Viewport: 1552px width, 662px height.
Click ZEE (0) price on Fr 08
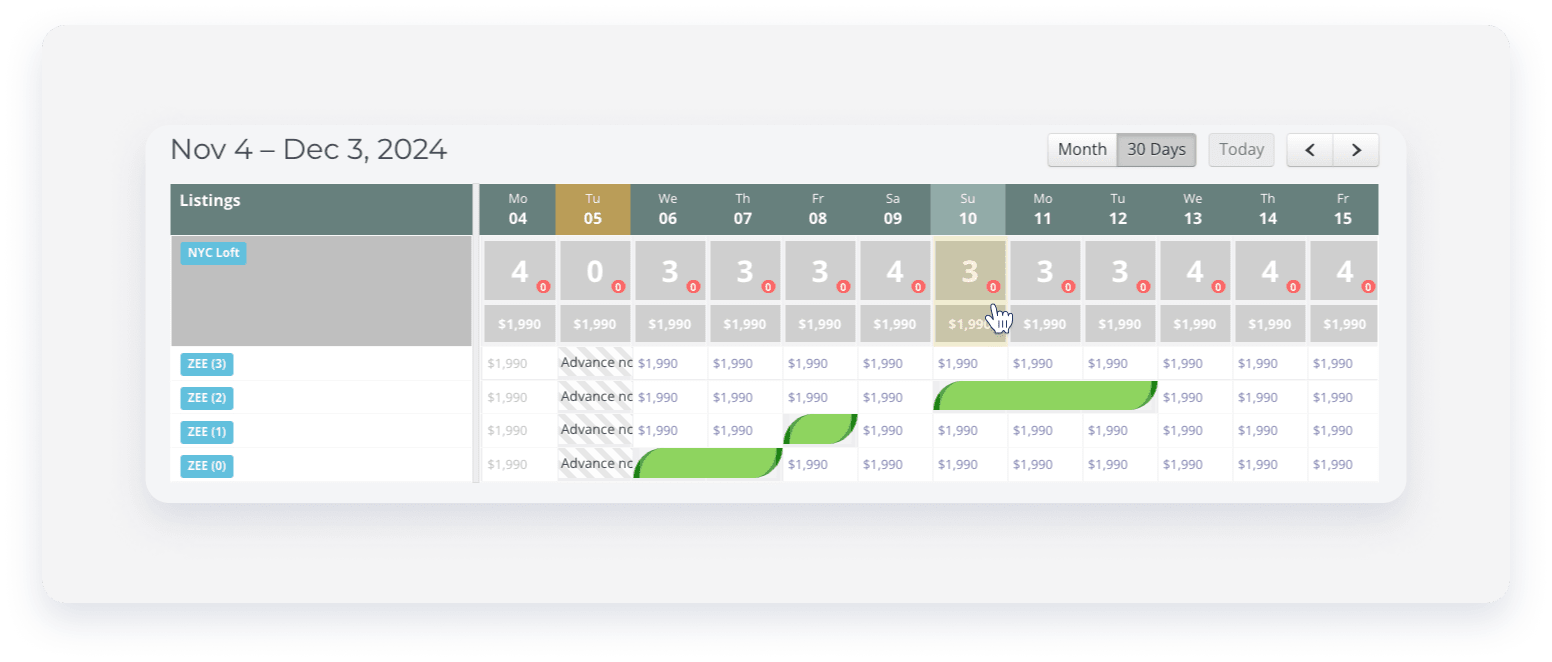point(807,465)
